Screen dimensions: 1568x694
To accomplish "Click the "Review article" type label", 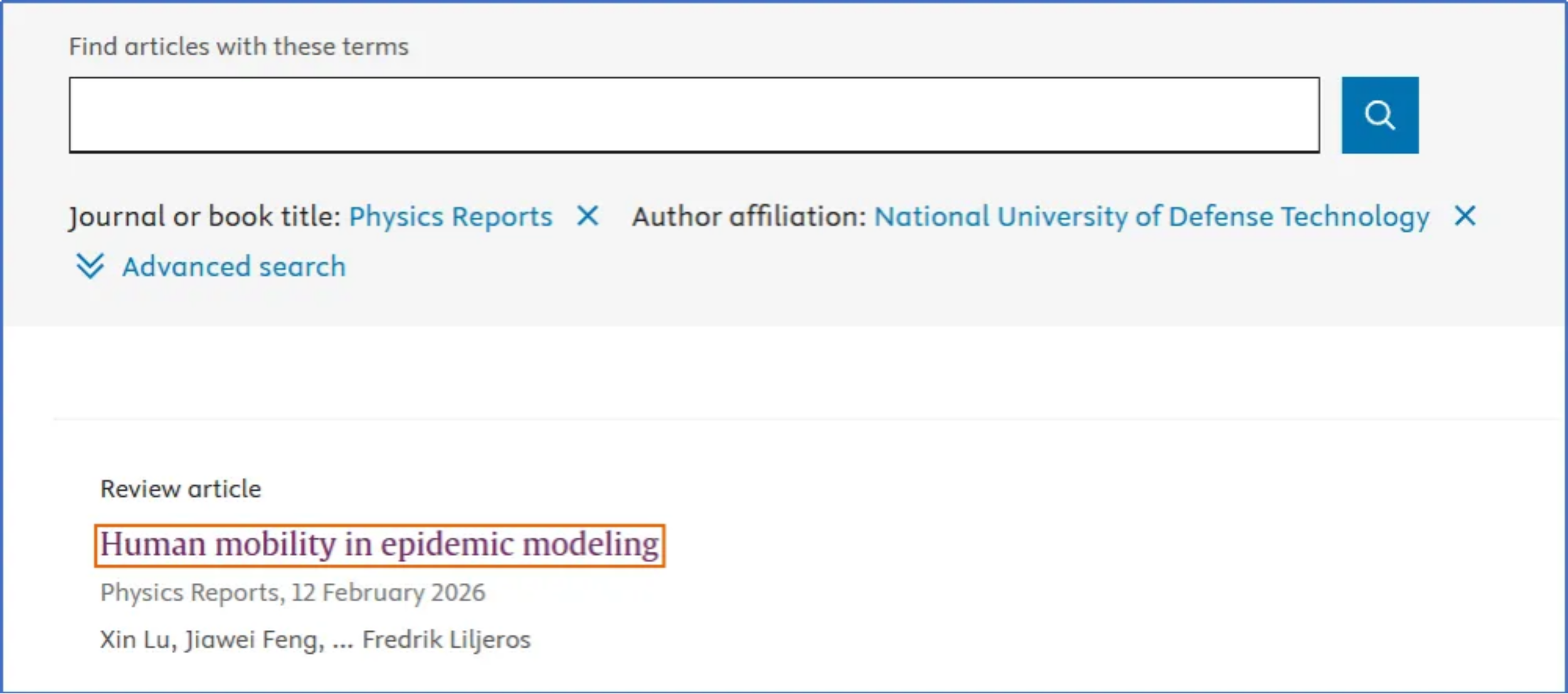I will tap(181, 489).
